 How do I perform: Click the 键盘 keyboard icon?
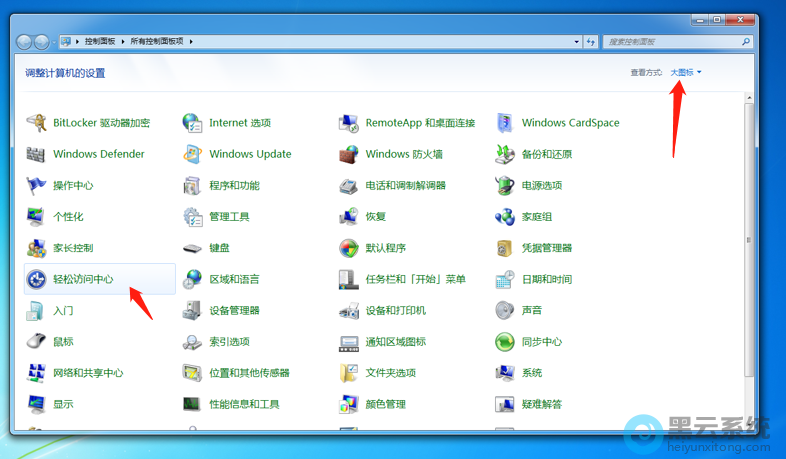193,248
